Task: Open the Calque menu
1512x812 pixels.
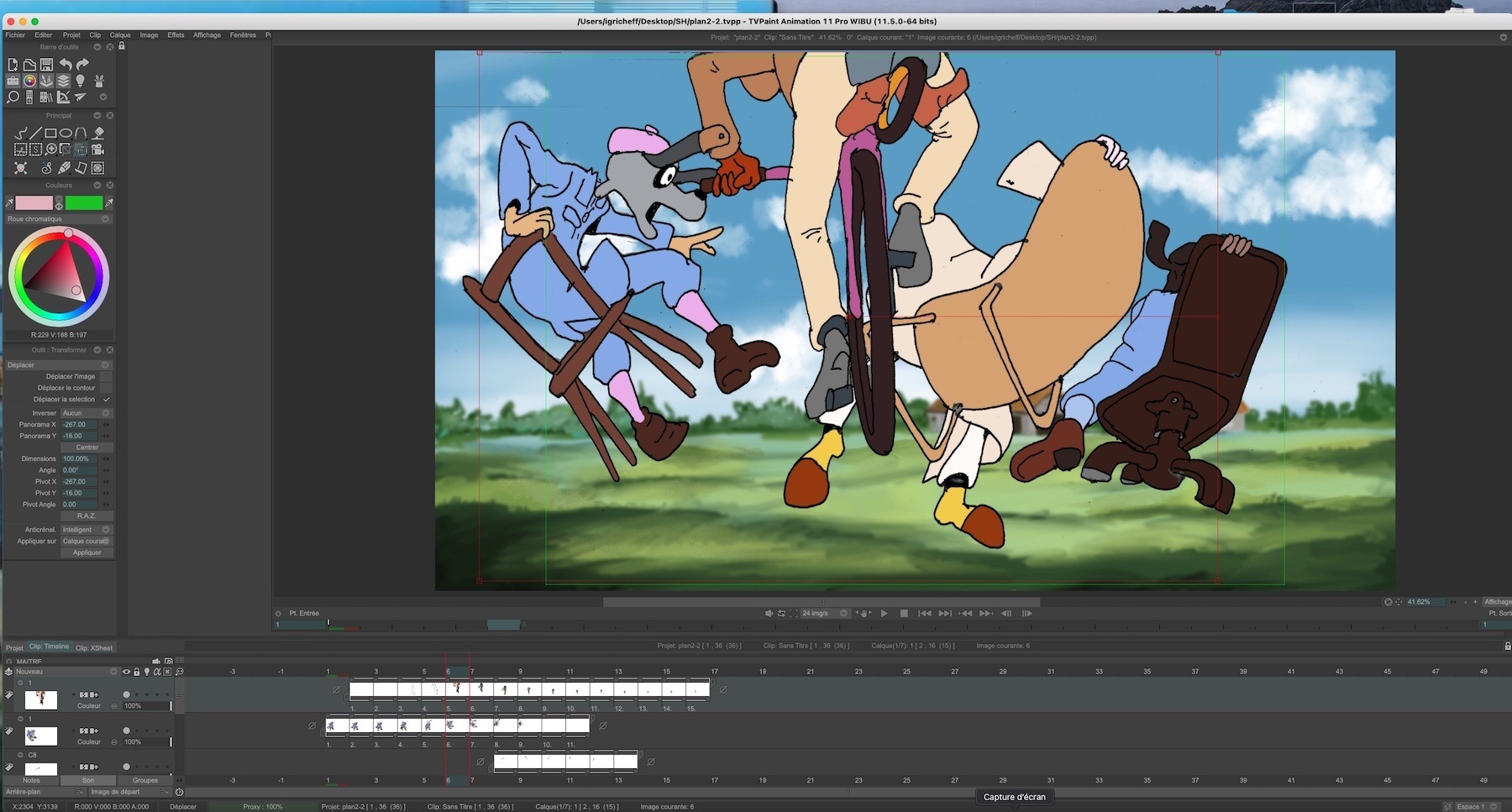Action: pyautogui.click(x=120, y=35)
